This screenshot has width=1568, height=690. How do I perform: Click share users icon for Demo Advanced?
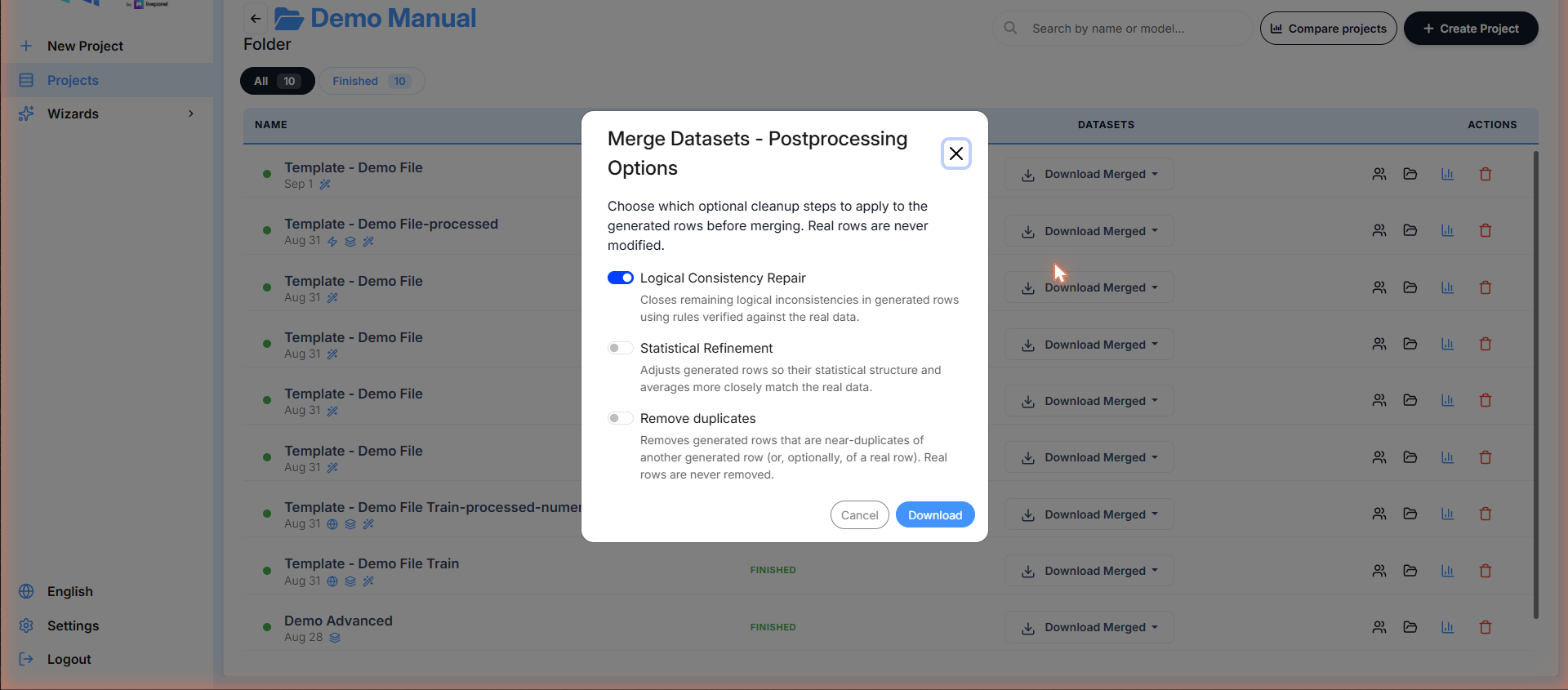(1379, 627)
